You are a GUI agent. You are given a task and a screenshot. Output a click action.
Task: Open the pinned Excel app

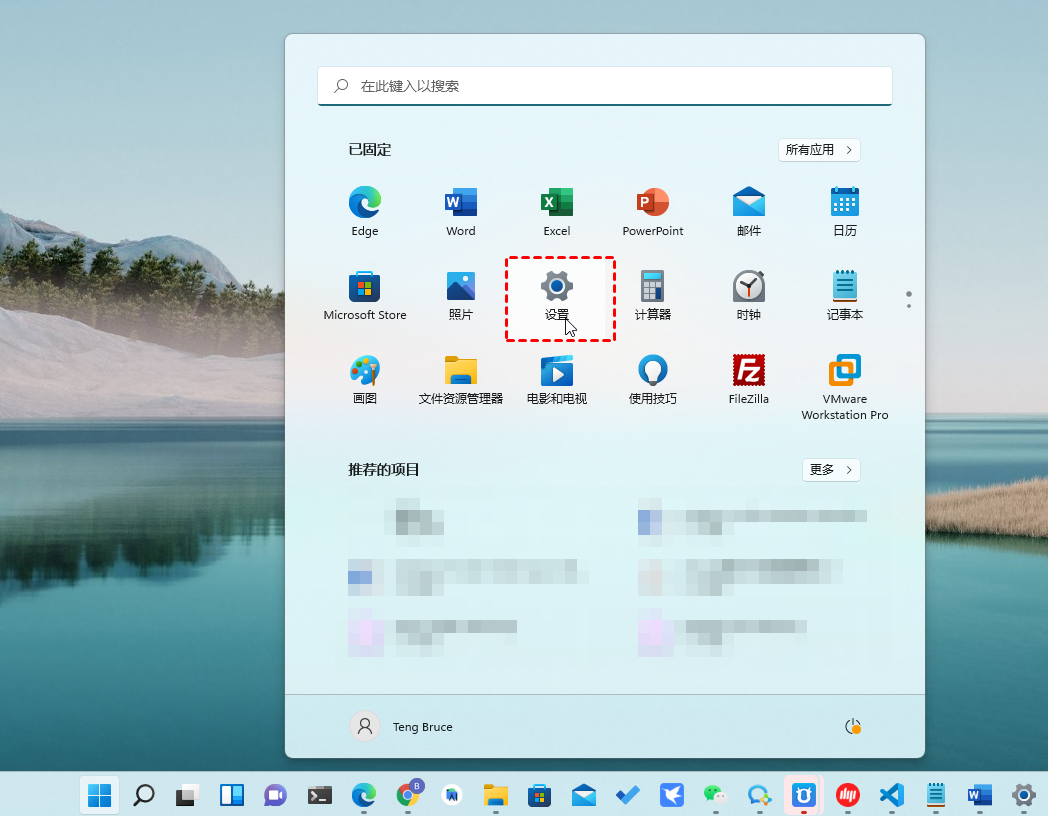point(557,212)
